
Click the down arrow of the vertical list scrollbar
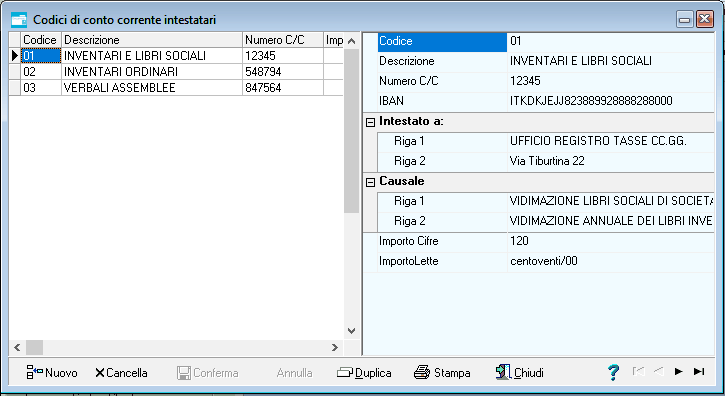coord(351,331)
